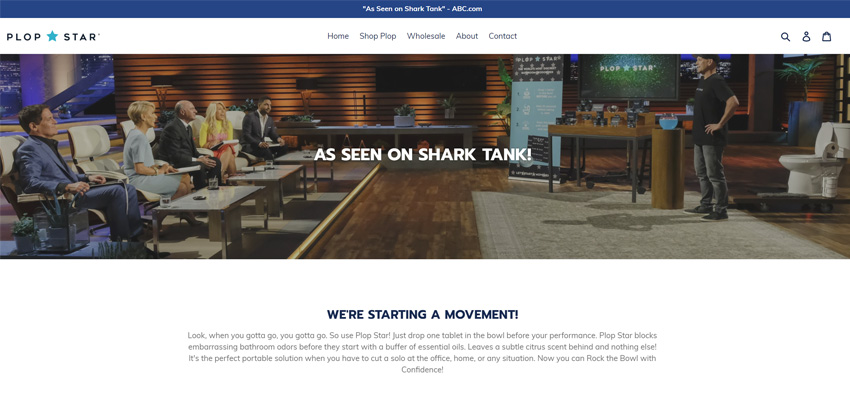Open the shopping cart bag icon

point(827,36)
